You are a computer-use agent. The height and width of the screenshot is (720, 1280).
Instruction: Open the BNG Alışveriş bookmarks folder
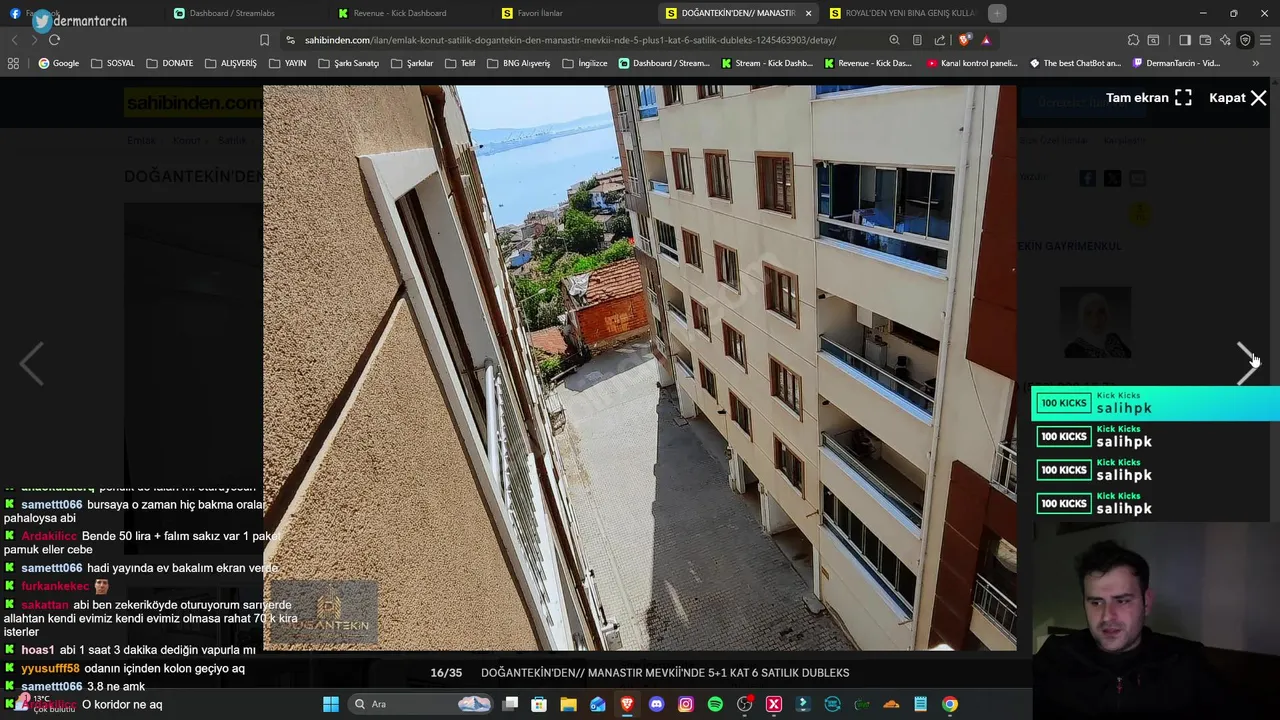[x=519, y=63]
